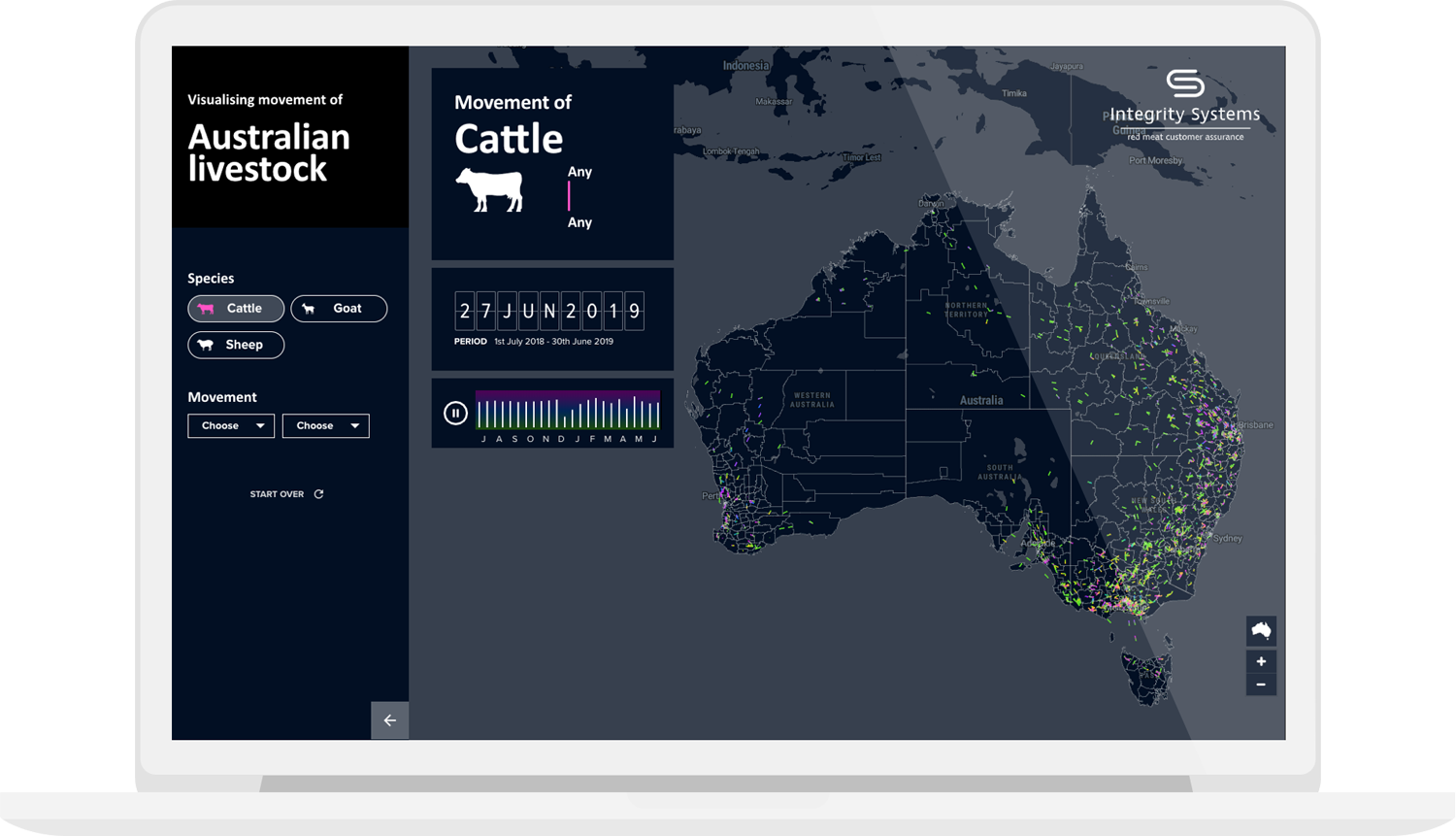Click the Northern Territory map label

pyautogui.click(x=966, y=310)
